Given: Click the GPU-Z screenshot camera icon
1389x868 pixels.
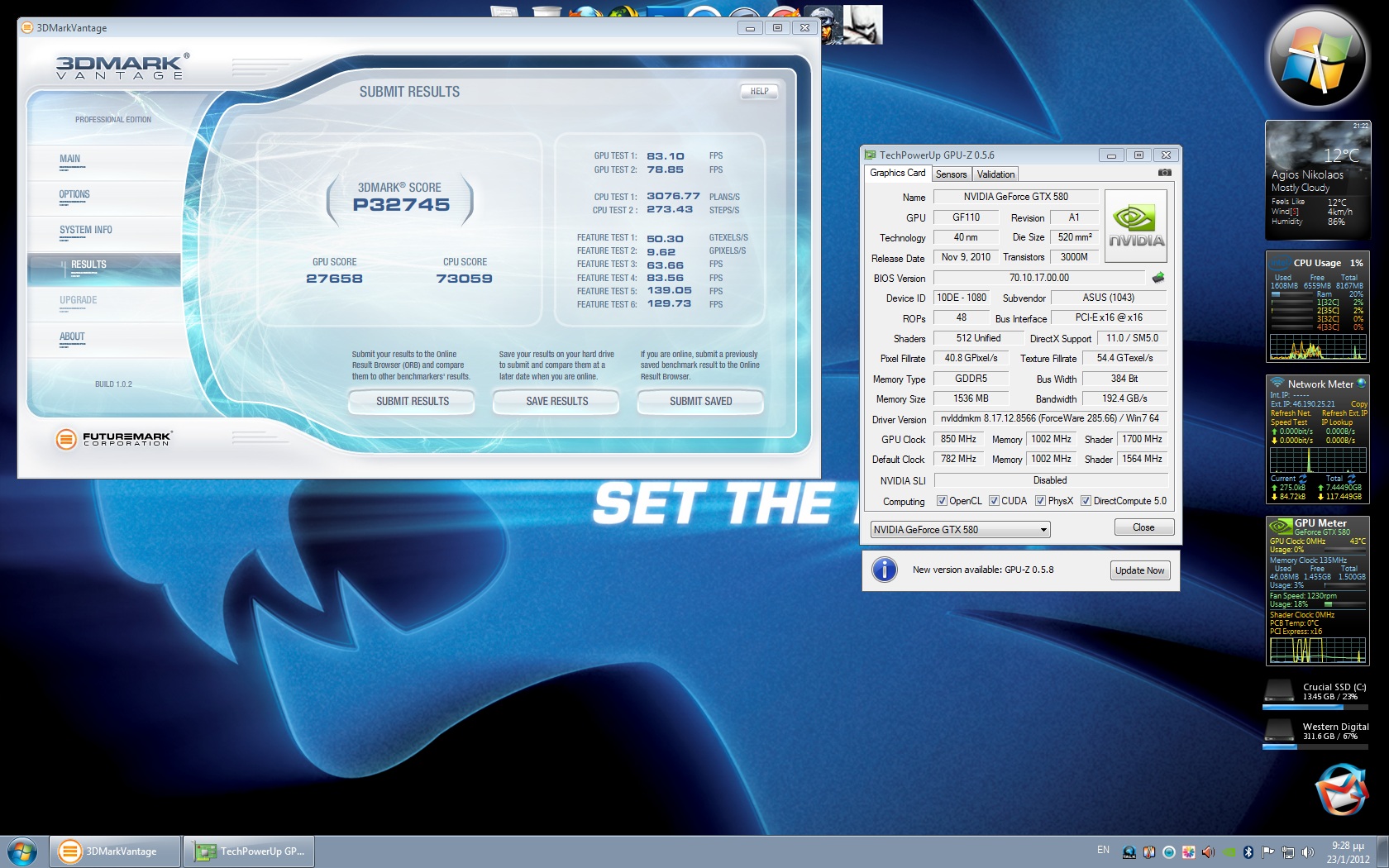Looking at the screenshot, I should (x=1164, y=173).
